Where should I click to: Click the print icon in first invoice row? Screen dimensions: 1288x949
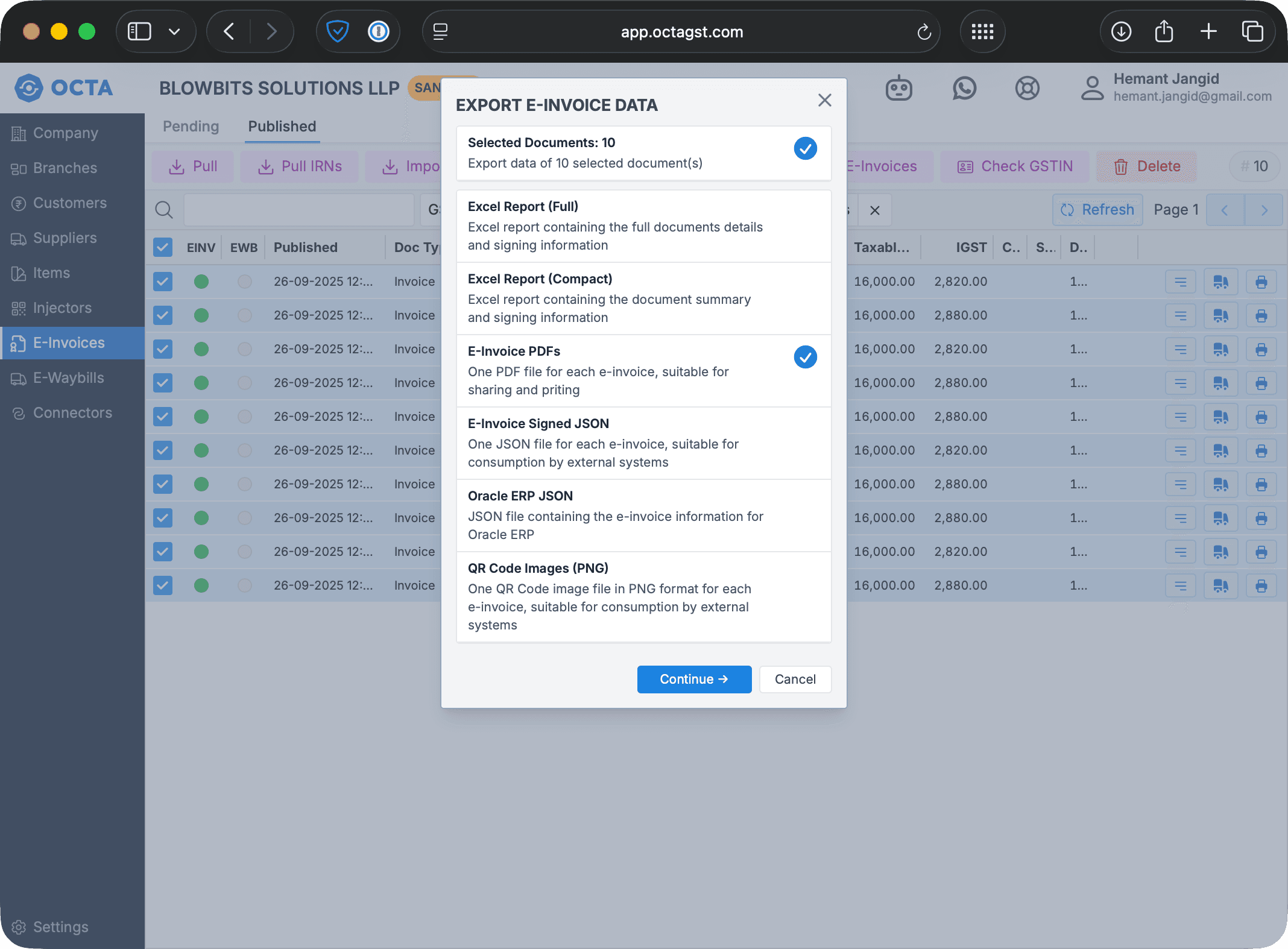tap(1261, 282)
